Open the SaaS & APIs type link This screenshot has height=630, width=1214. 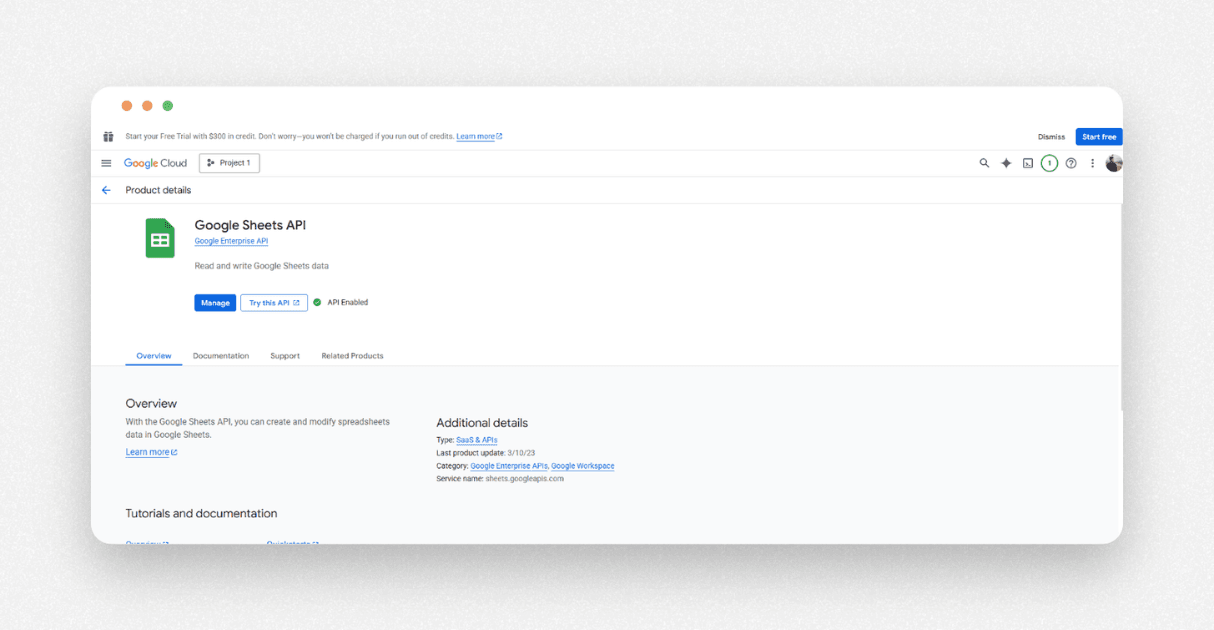click(x=476, y=440)
